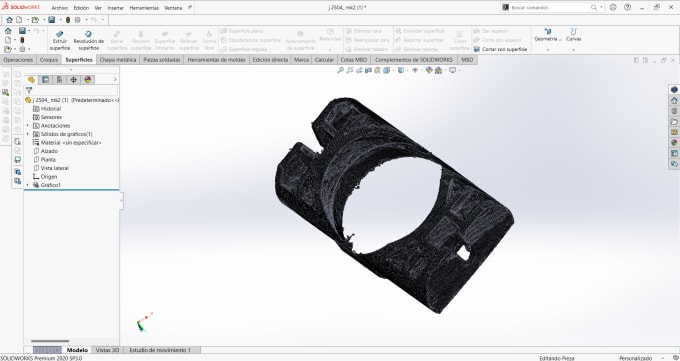This screenshot has width=680, height=361.
Task: Open the dropdown arrow under Curvas
Action: pyautogui.click(x=573, y=49)
